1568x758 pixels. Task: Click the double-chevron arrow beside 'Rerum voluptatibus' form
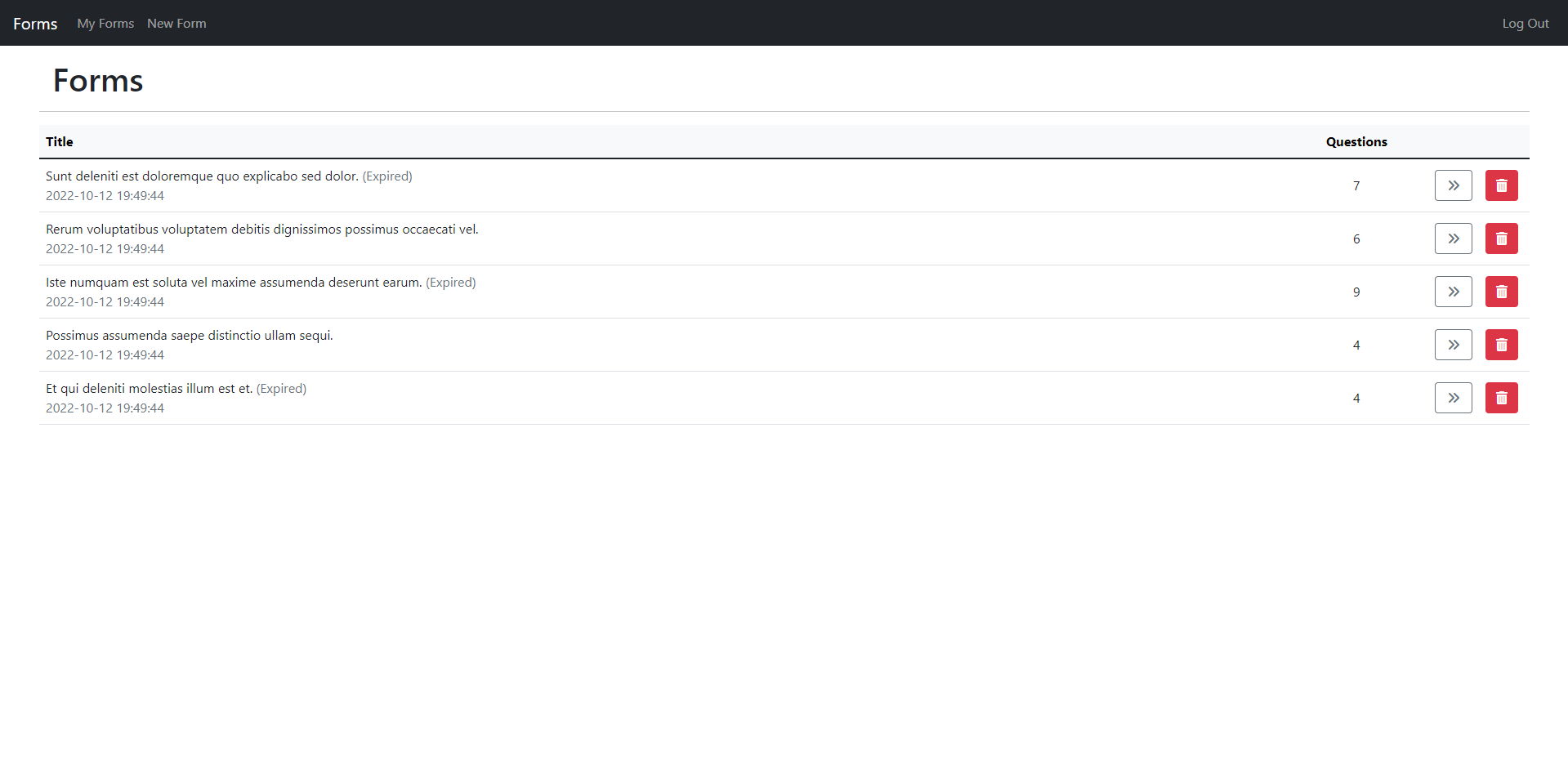point(1453,239)
